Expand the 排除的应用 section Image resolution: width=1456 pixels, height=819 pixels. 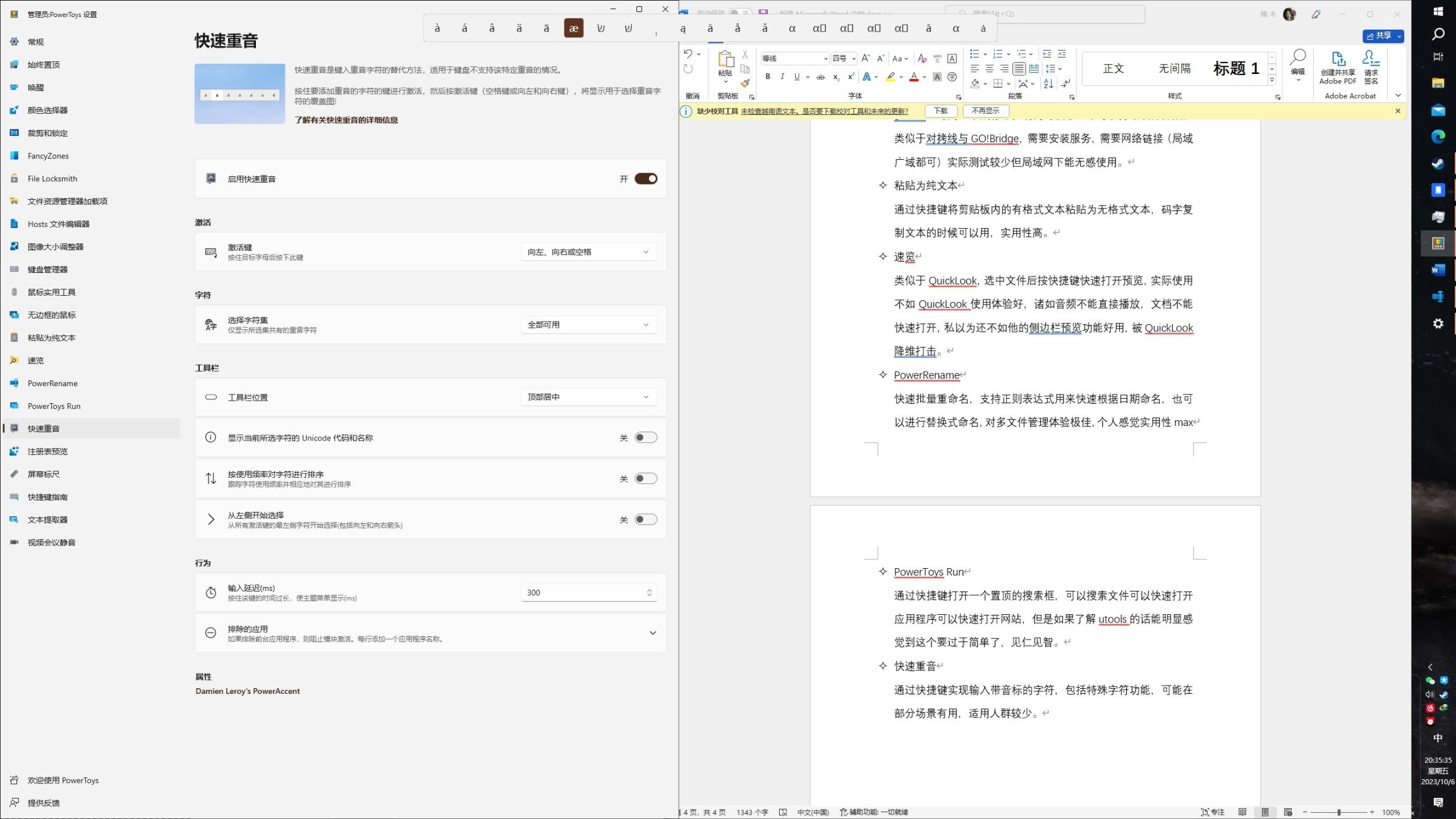click(653, 633)
